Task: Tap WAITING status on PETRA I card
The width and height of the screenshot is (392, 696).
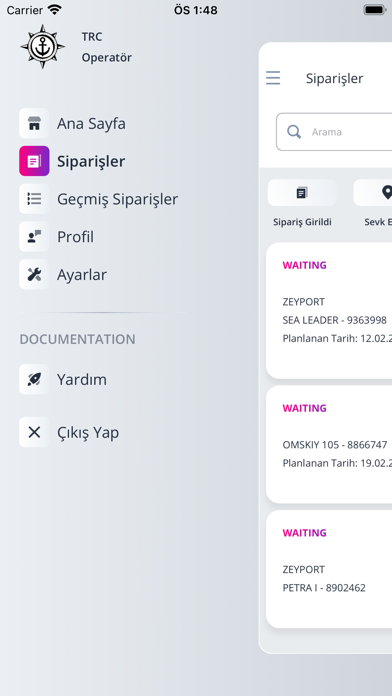Action: 305,533
